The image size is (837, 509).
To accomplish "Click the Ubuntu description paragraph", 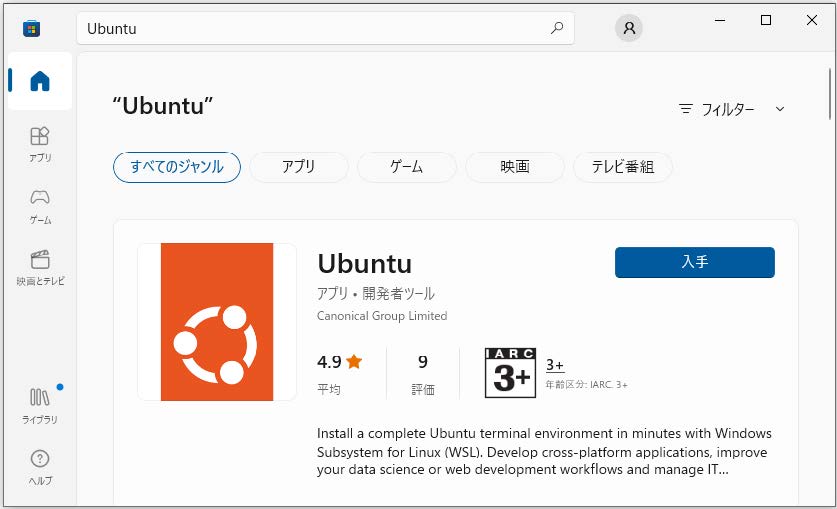I will (x=544, y=451).
